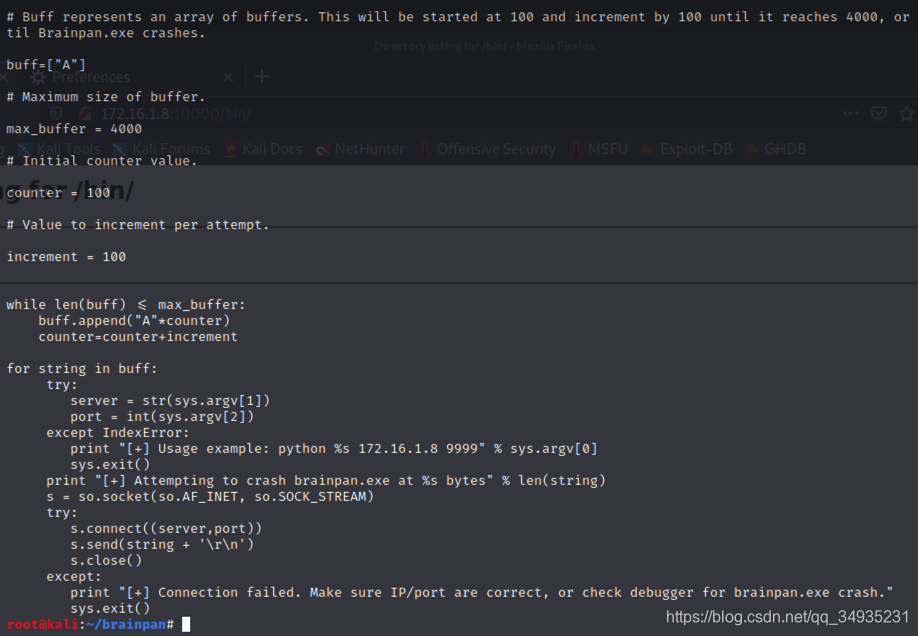Click the 'buff.append("A"*counter)' line
This screenshot has height=636, width=918.
click(x=134, y=320)
